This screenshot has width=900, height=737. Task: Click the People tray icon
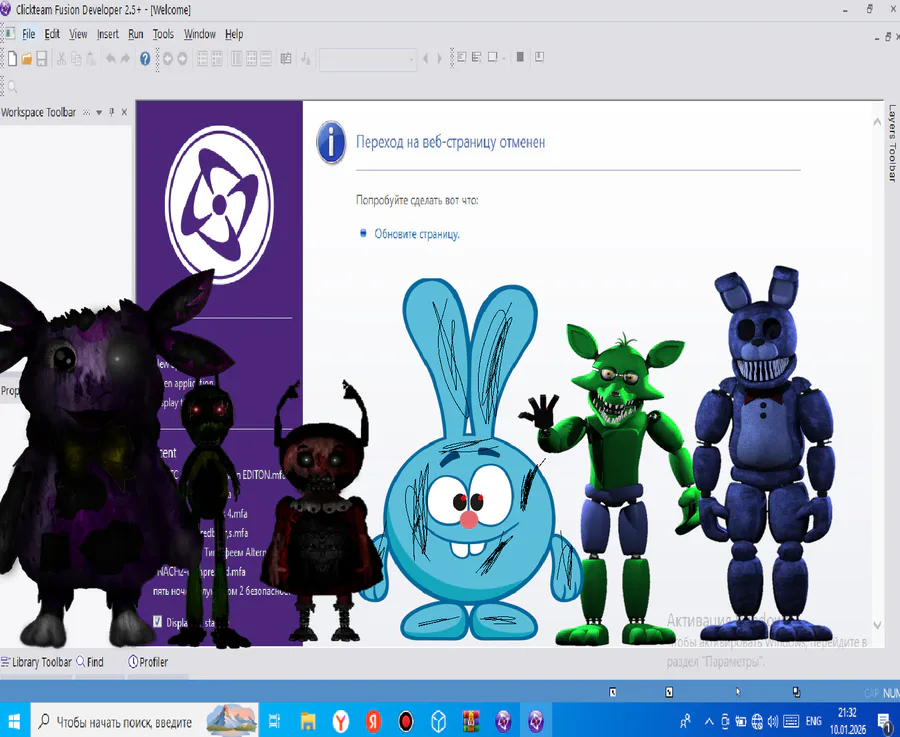click(685, 722)
